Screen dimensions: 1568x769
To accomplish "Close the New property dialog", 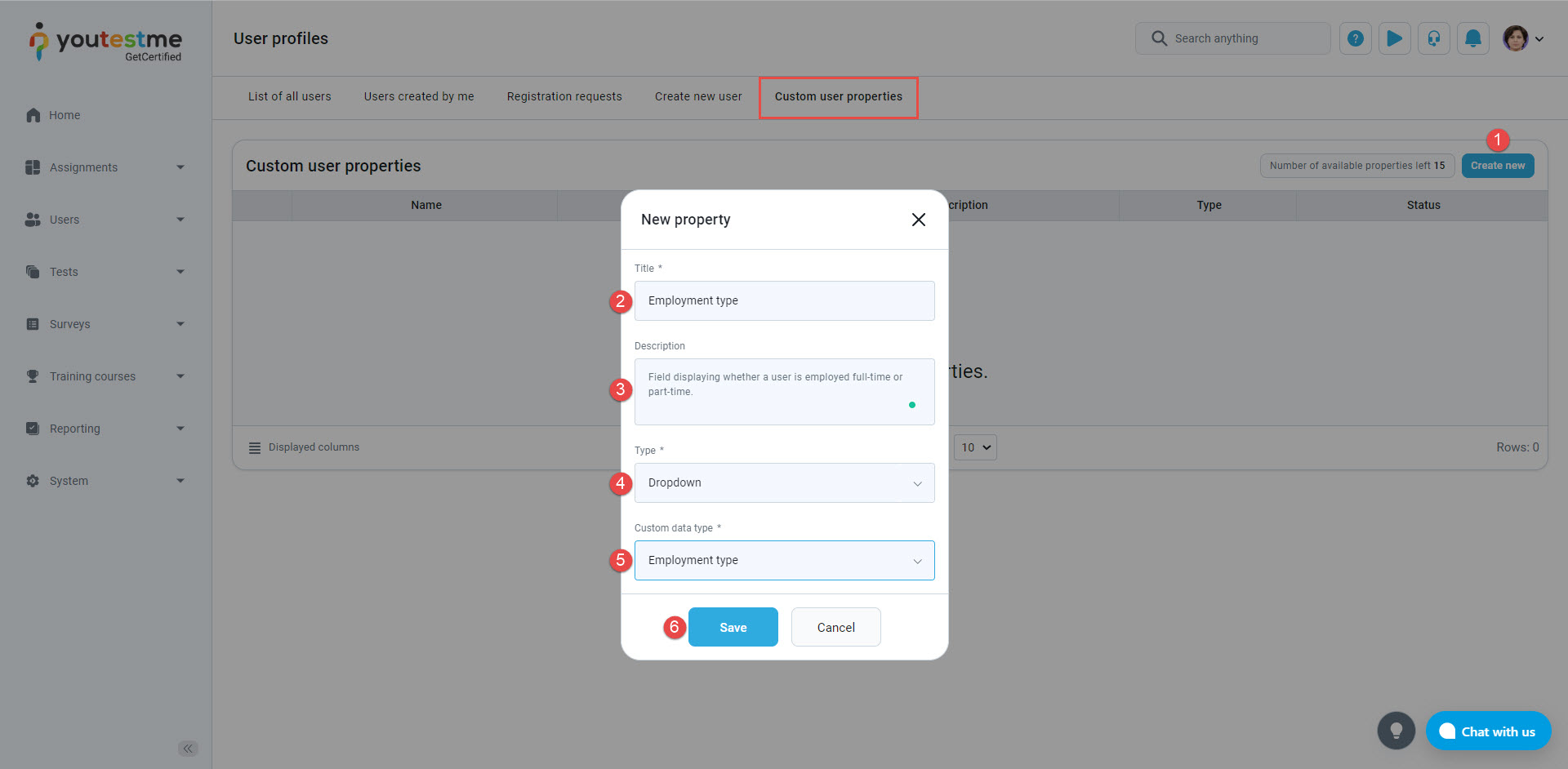I will click(918, 220).
